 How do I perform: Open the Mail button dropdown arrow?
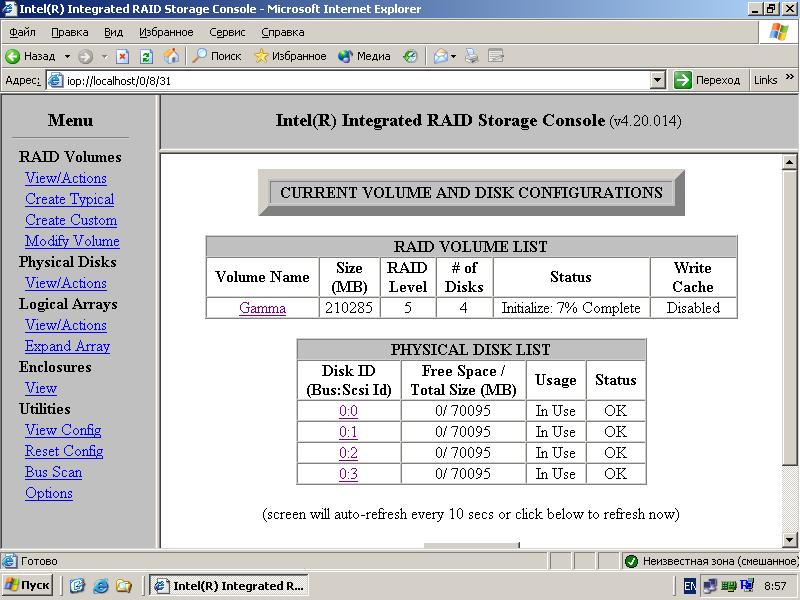coord(453,56)
